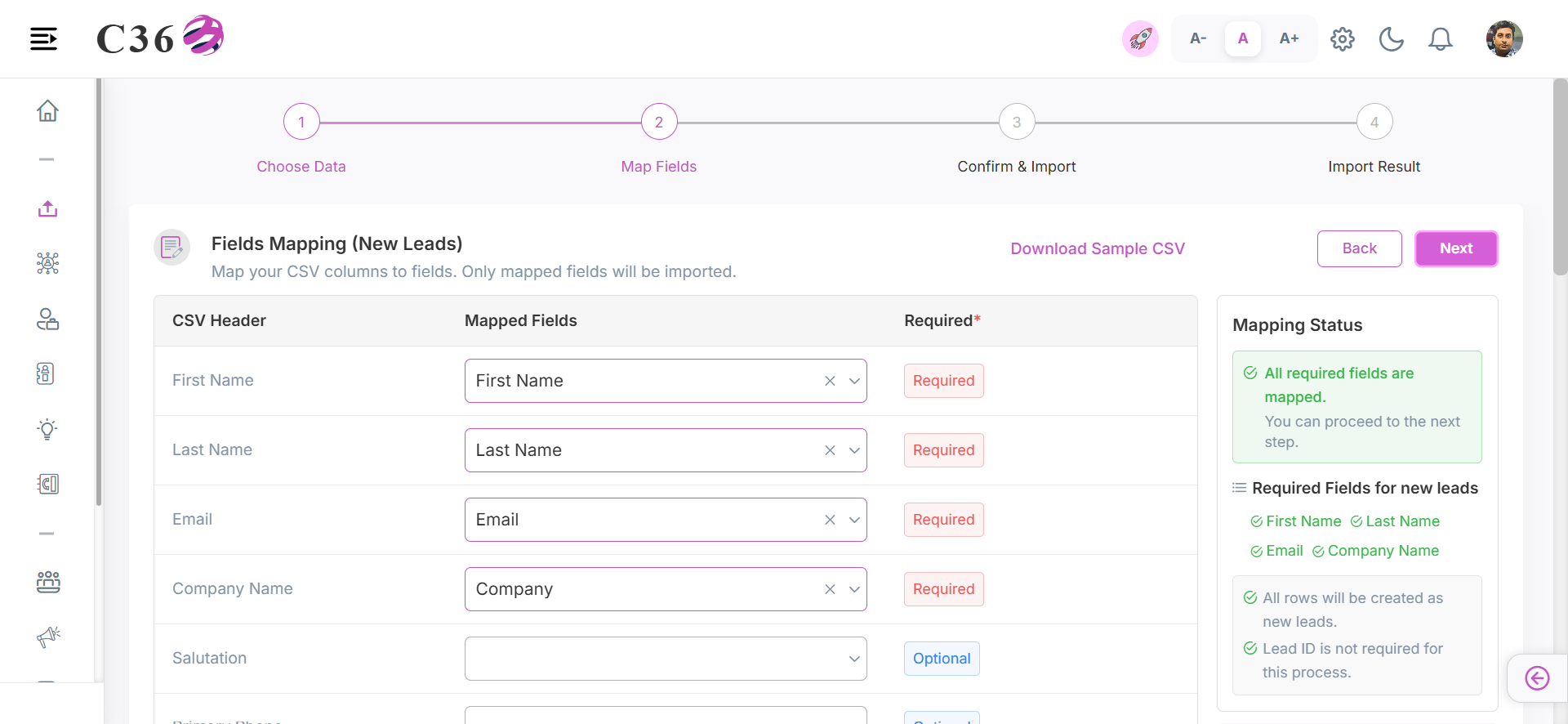Clear the Last Name mapping
Screen dimensions: 1568x724
[830, 450]
